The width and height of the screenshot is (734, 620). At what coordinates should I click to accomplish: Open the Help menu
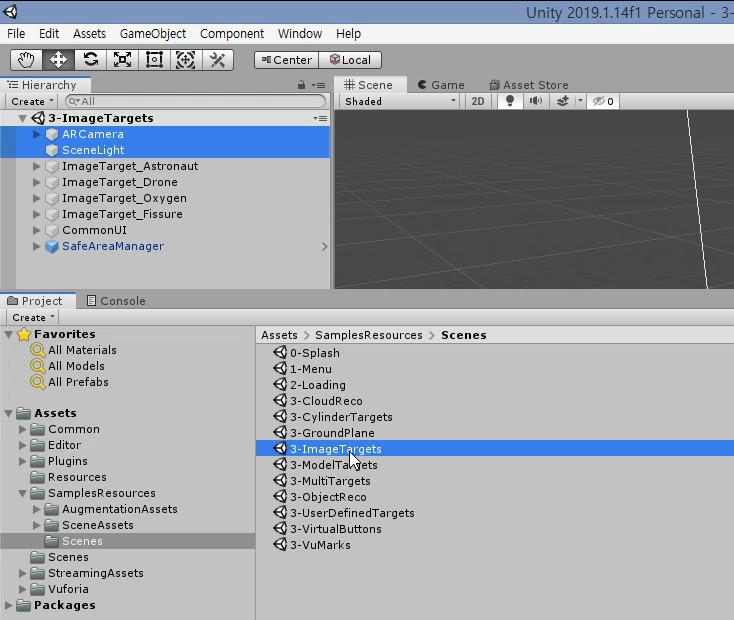pos(348,34)
